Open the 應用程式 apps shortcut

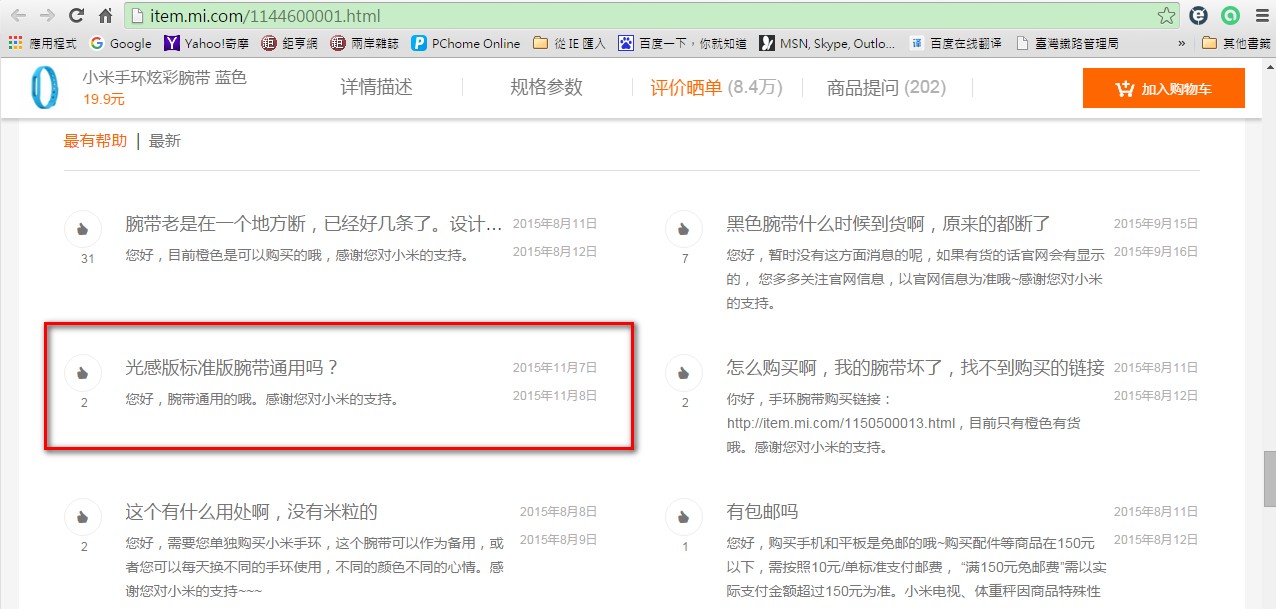point(42,43)
